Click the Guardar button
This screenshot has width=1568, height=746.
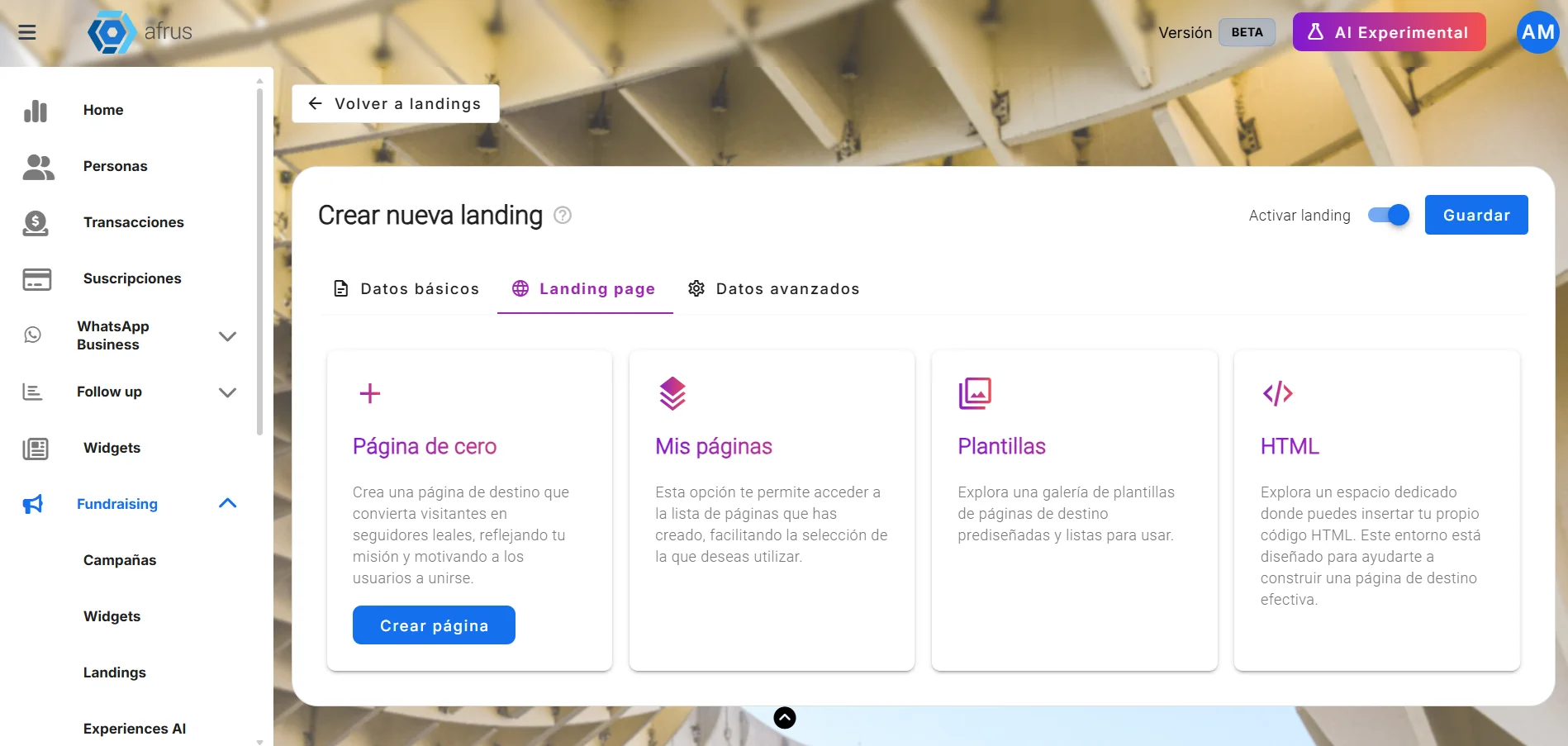pyautogui.click(x=1476, y=215)
